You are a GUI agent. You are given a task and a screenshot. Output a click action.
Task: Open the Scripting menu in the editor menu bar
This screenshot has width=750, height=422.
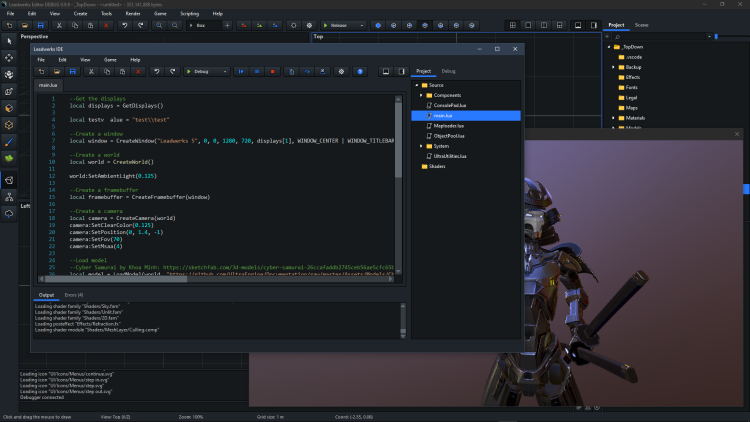[189, 13]
